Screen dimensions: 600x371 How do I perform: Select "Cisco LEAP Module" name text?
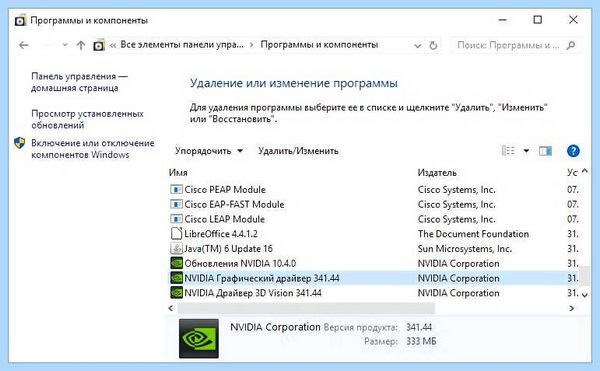pos(225,219)
